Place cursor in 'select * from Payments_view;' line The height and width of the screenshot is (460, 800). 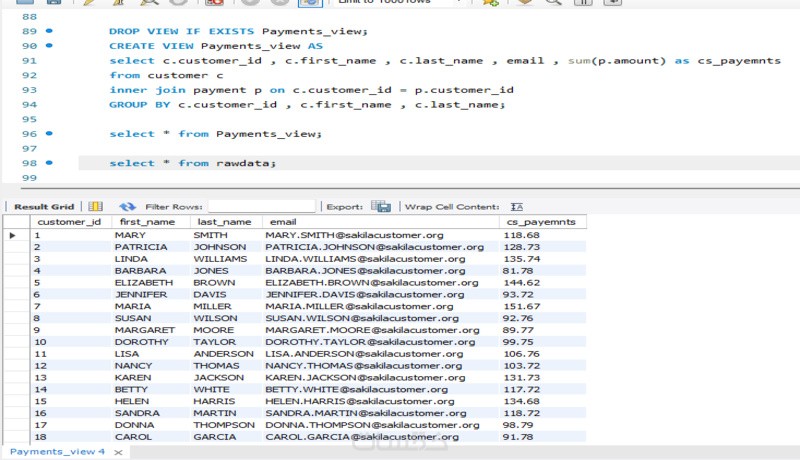point(215,134)
